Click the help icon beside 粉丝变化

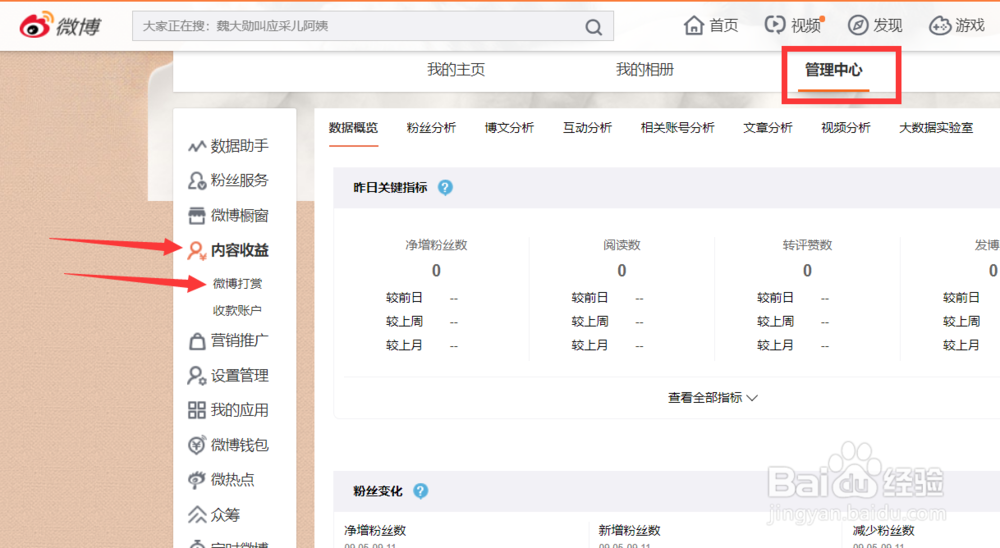[x=420, y=491]
